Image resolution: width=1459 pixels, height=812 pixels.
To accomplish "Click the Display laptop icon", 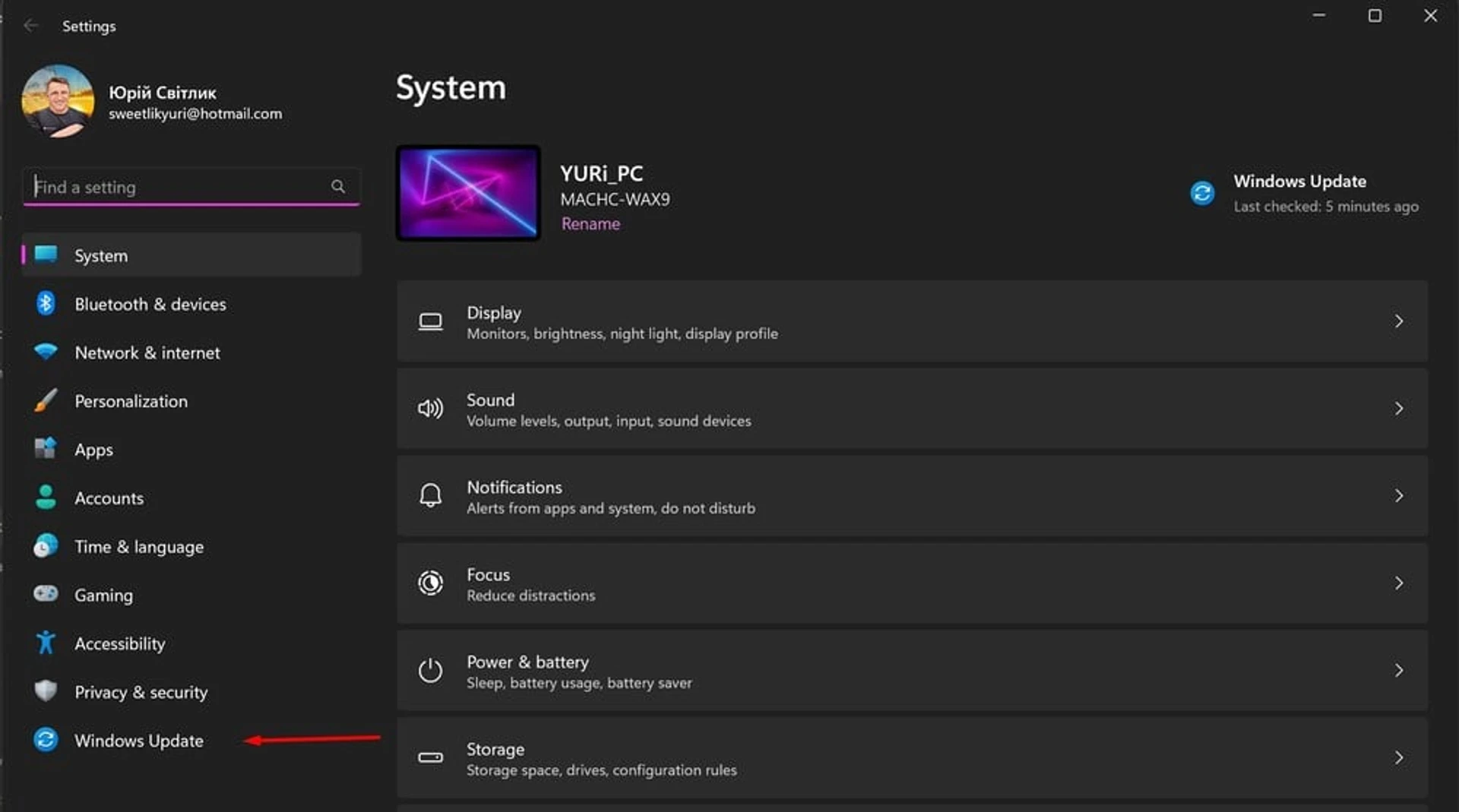I will pyautogui.click(x=430, y=321).
